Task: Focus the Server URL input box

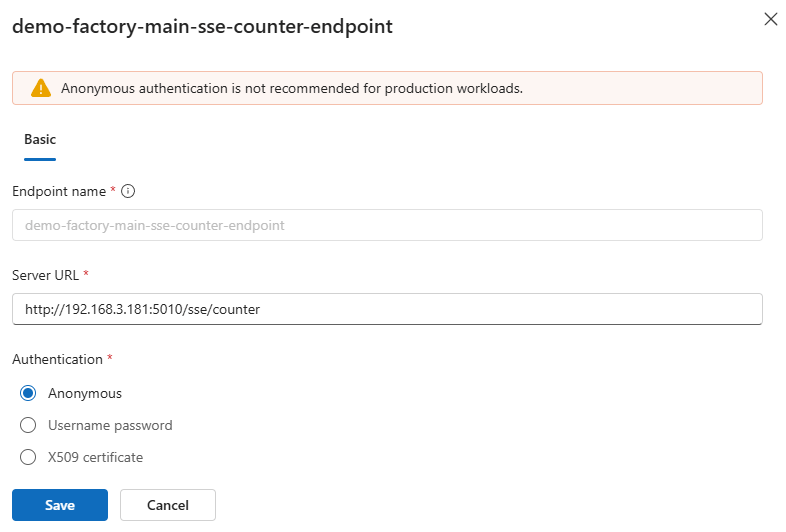Action: pyautogui.click(x=387, y=309)
